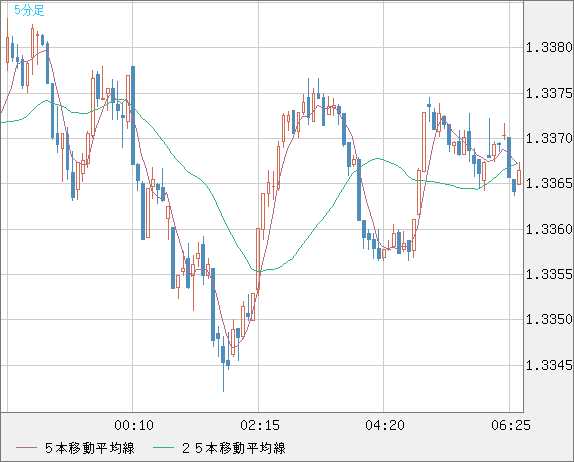This screenshot has width=574, height=462.
Task: Click the 02:15 time axis label
Action: coord(260,425)
